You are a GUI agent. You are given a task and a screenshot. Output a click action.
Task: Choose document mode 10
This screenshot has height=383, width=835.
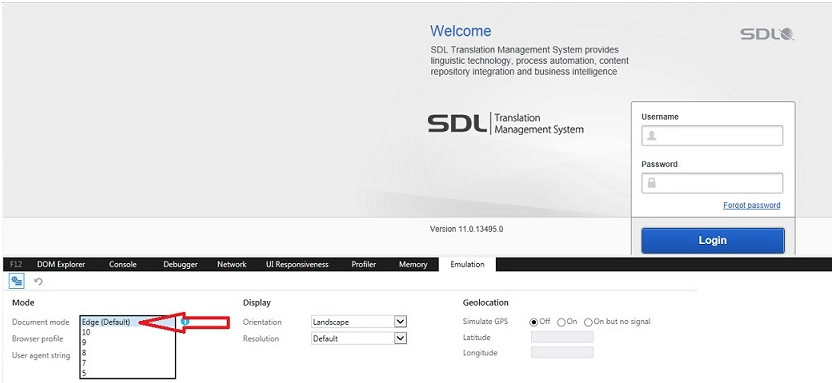[x=128, y=332]
